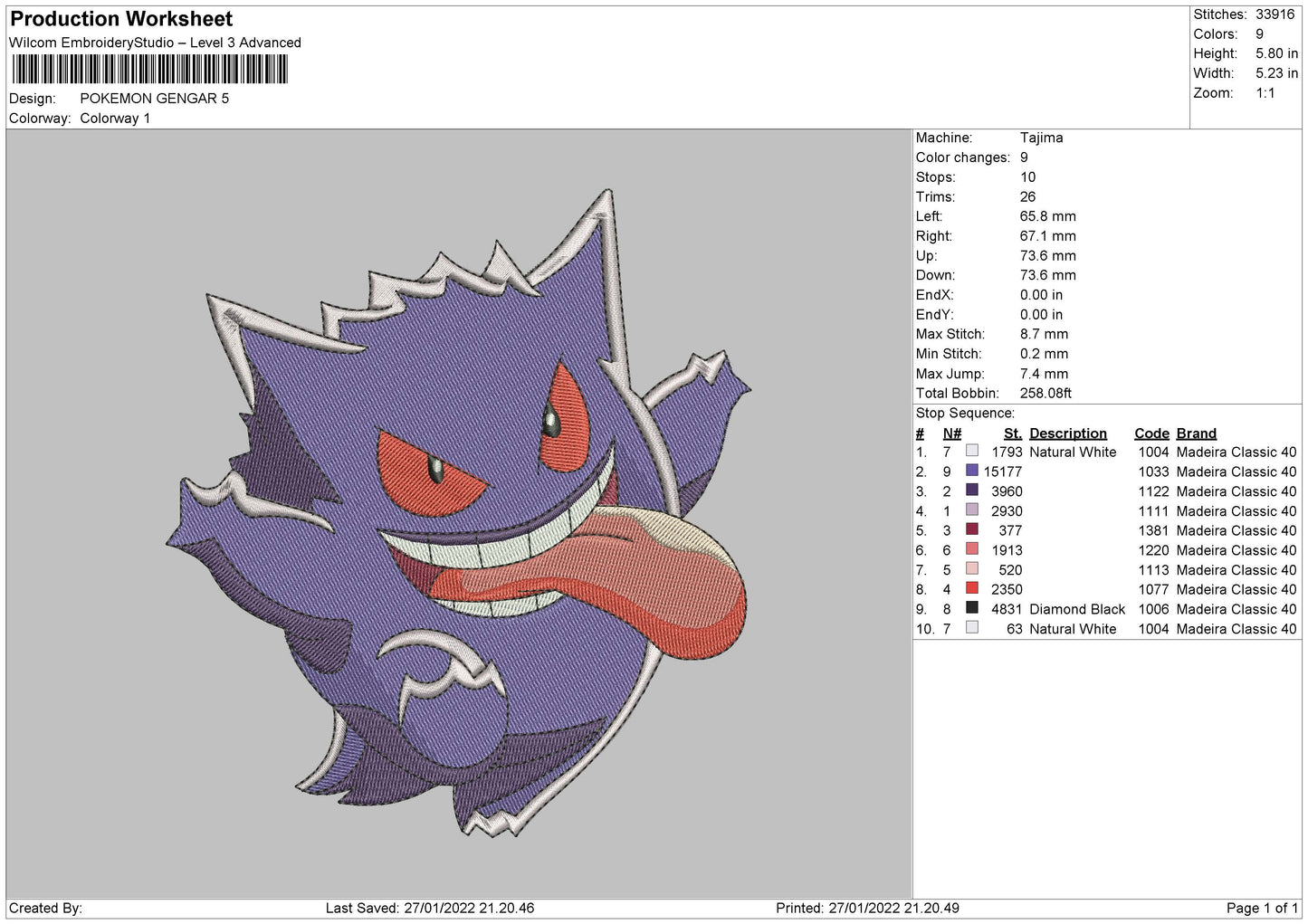Click left extent '65.8 mm'
Viewport: 1308px width, 924px height.
click(1047, 216)
